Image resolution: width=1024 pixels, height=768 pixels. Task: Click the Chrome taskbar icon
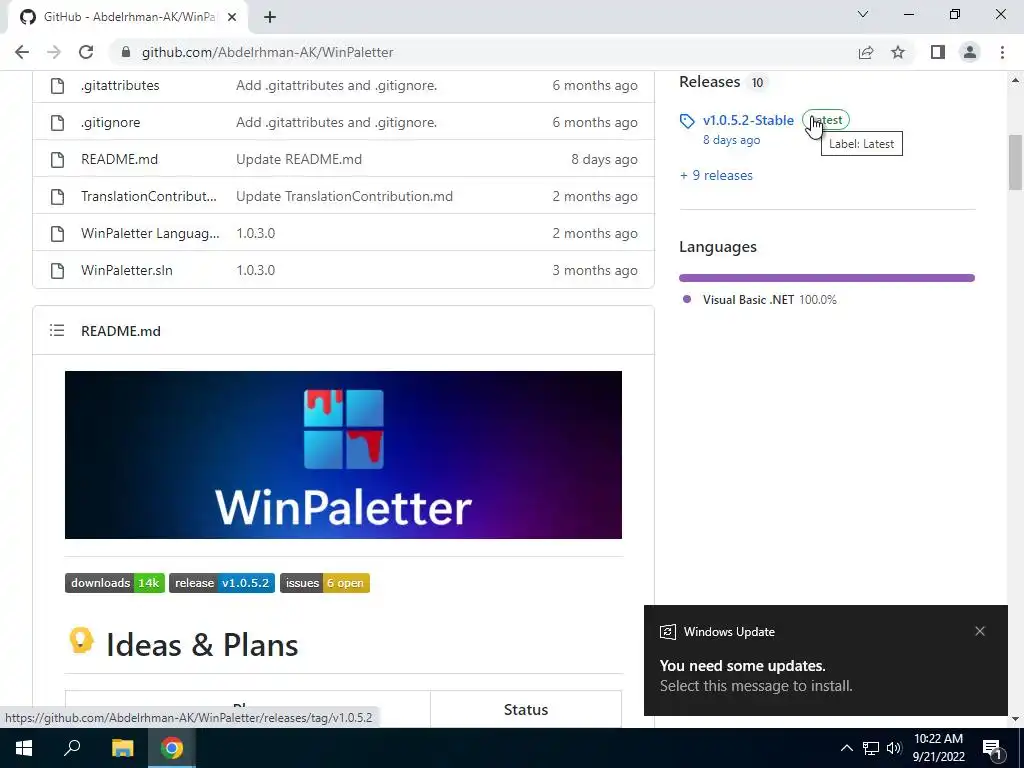[172, 748]
